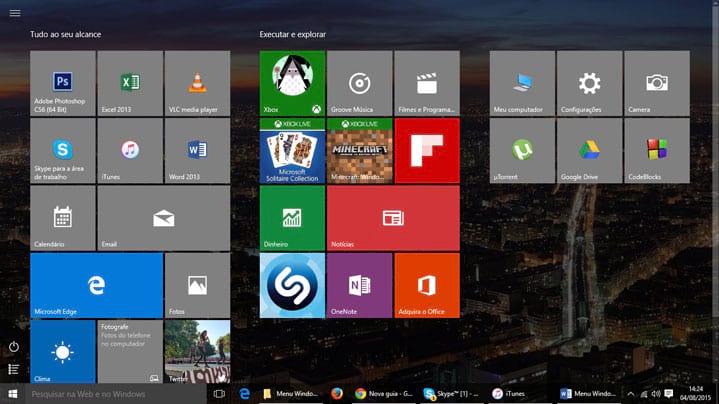
Task: Launch iTunes from the Start tile
Action: point(130,150)
